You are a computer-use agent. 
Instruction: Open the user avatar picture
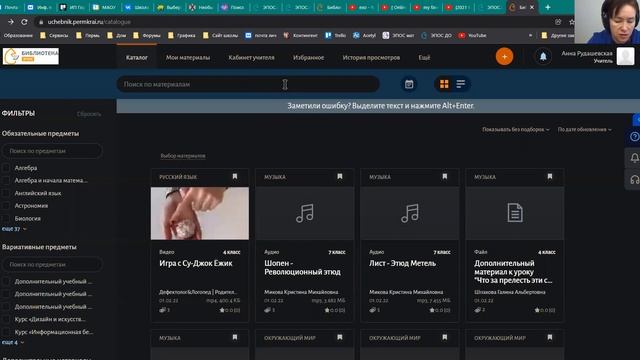[625, 56]
